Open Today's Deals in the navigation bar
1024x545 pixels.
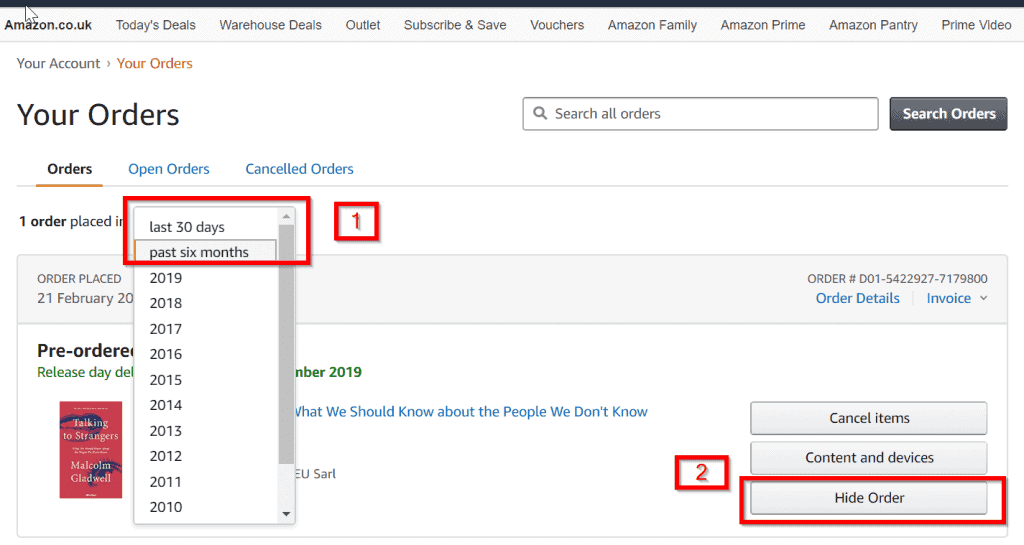[155, 25]
